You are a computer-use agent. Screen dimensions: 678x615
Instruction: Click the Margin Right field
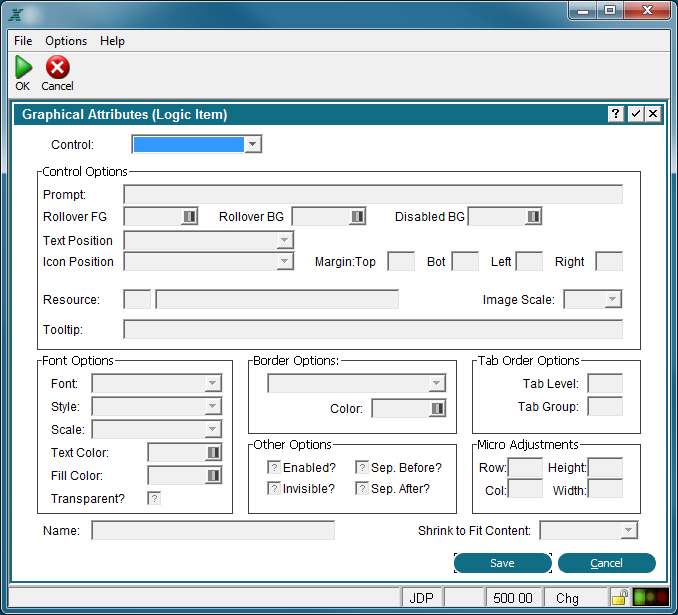[609, 261]
